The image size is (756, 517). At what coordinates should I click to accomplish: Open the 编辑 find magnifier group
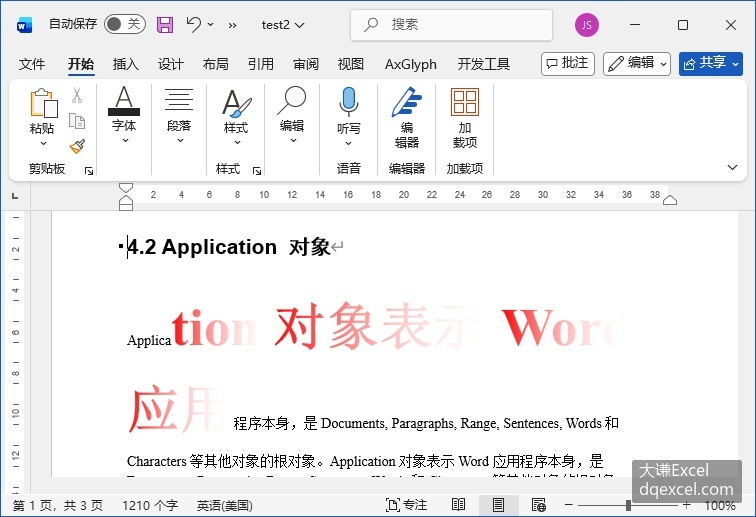click(x=292, y=115)
